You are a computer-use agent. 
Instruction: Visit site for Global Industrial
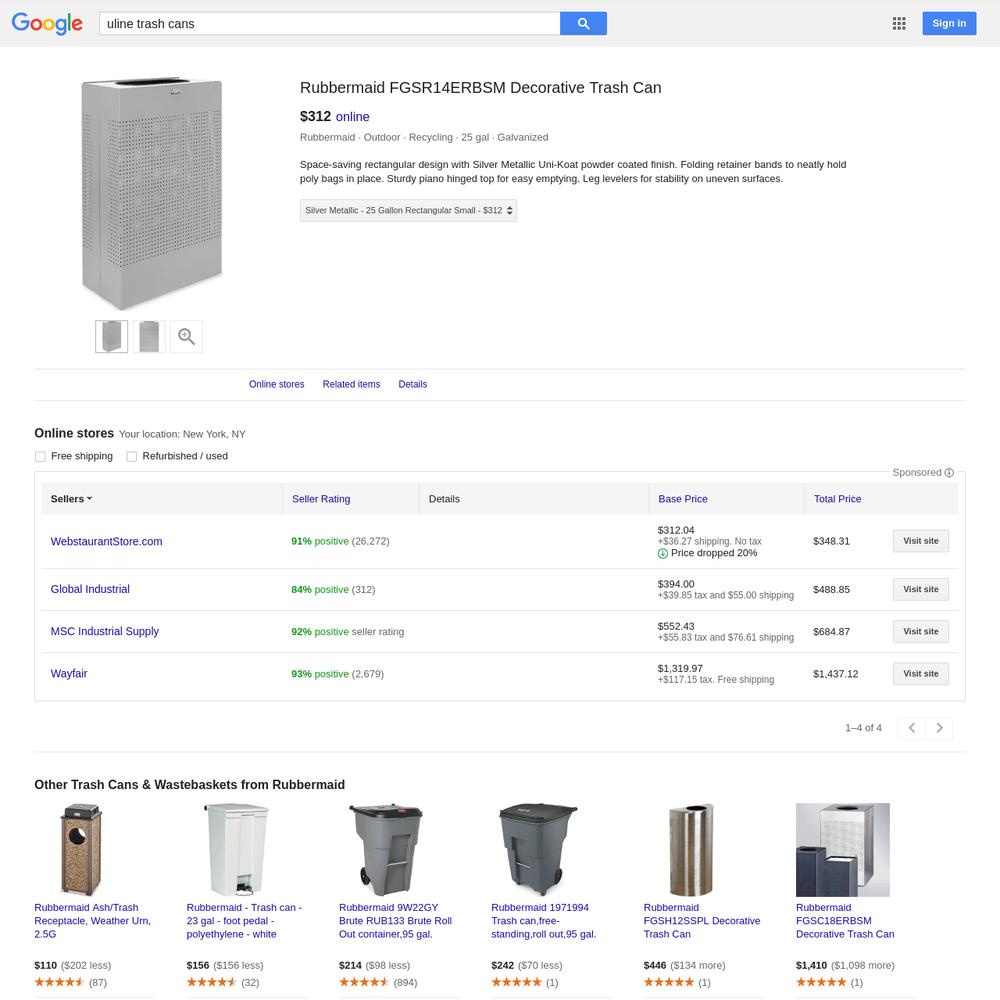coord(920,589)
